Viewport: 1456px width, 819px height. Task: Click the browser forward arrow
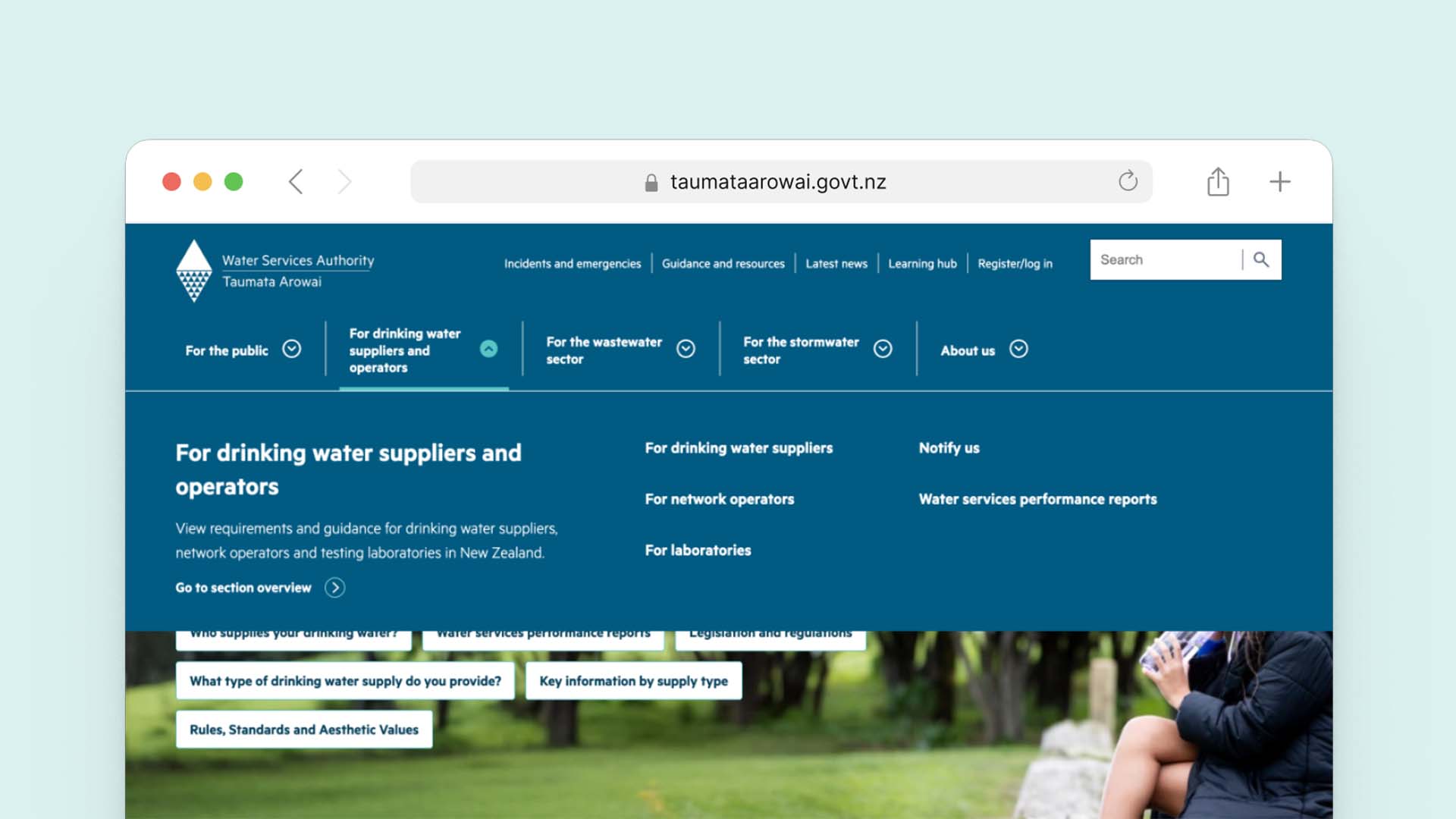pos(344,182)
